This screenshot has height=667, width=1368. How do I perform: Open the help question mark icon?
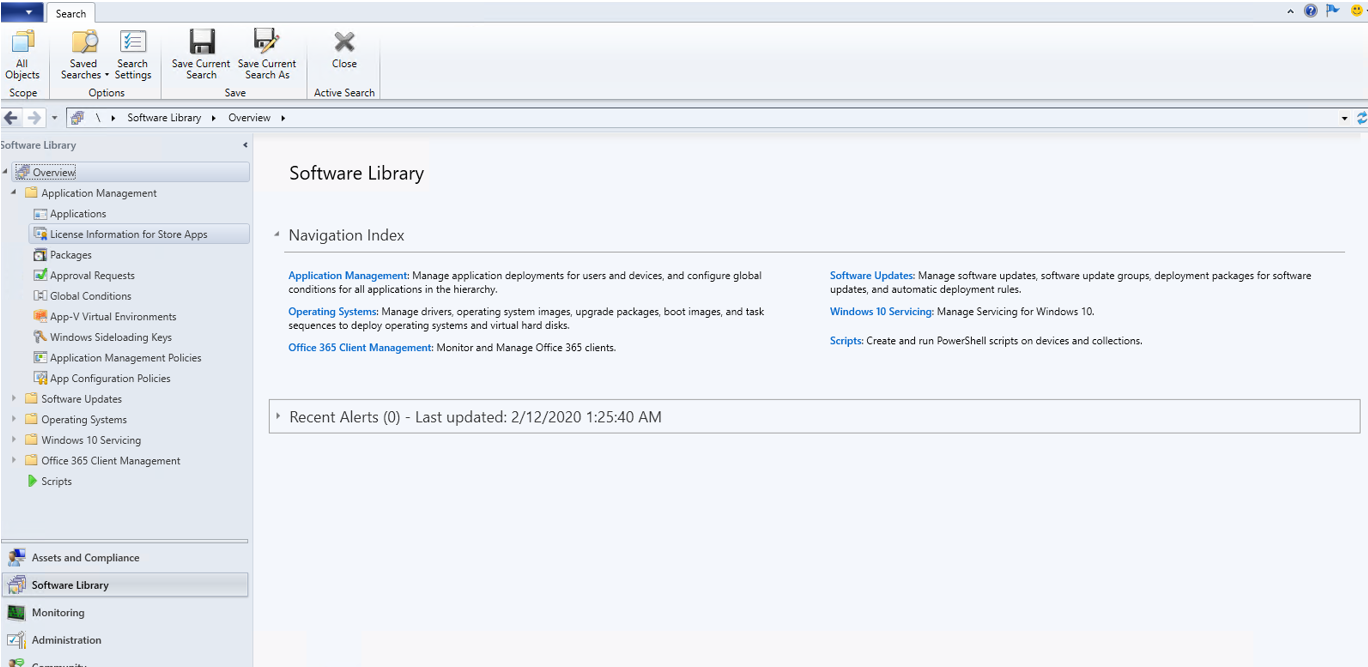1310,11
